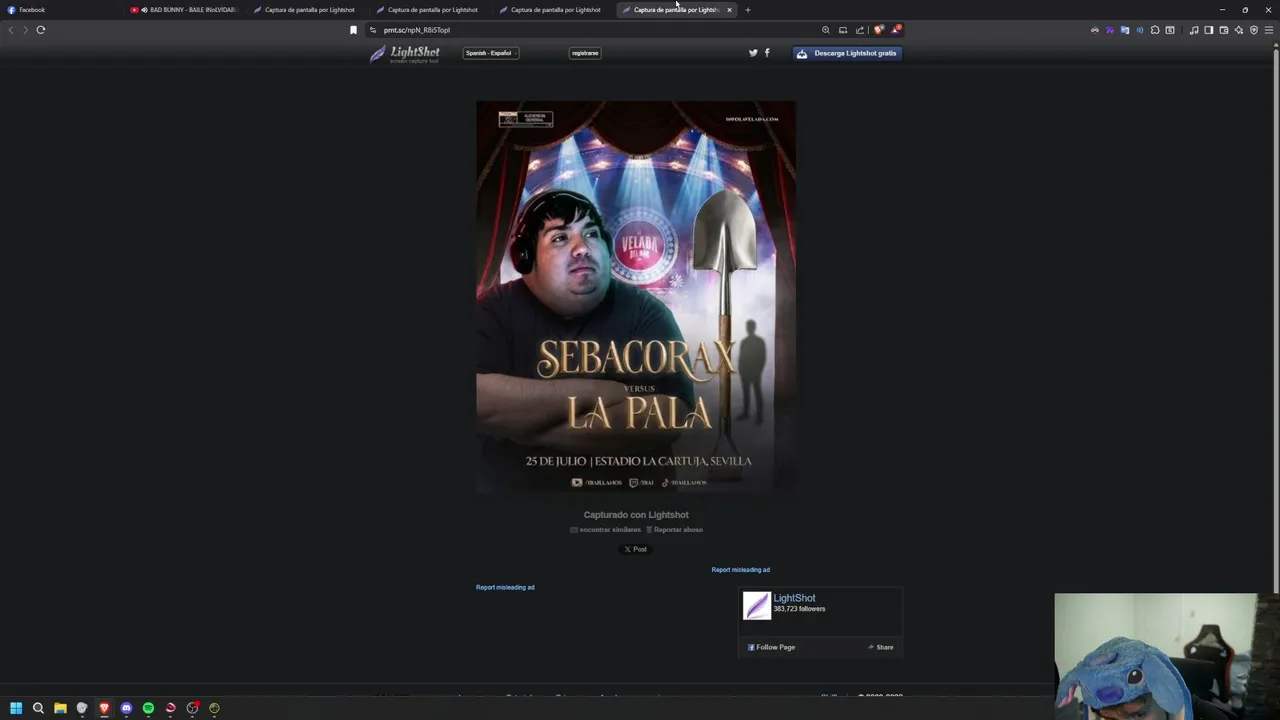Click the X Post share button

point(635,549)
